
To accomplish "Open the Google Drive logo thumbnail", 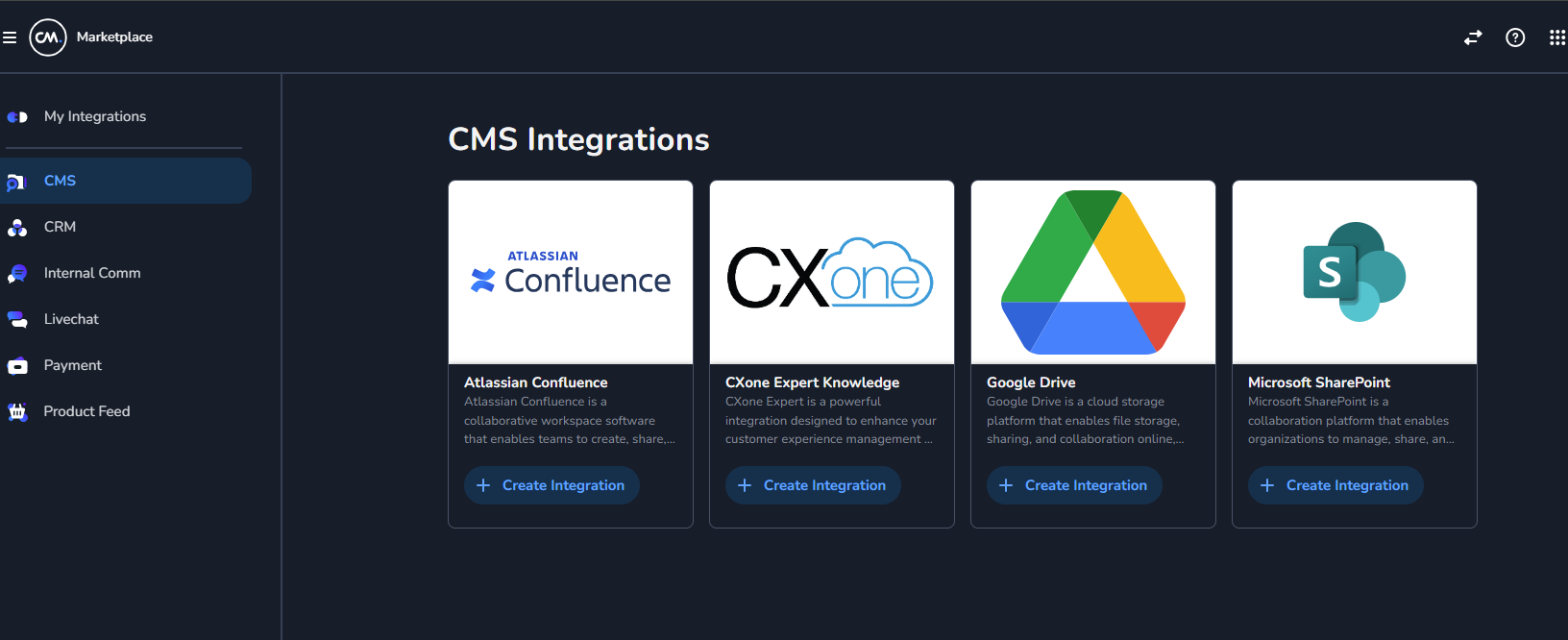I will (1093, 273).
